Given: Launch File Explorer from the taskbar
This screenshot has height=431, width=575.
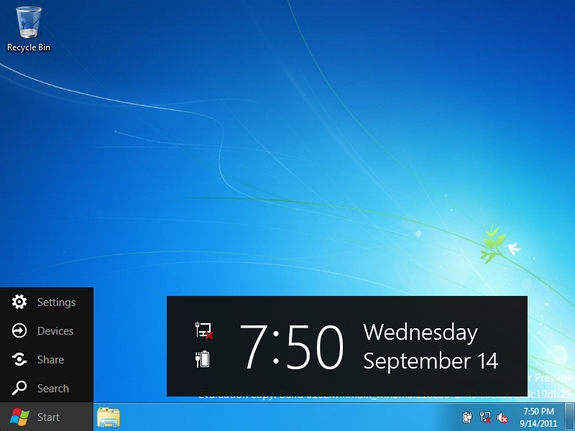Looking at the screenshot, I should (x=109, y=417).
